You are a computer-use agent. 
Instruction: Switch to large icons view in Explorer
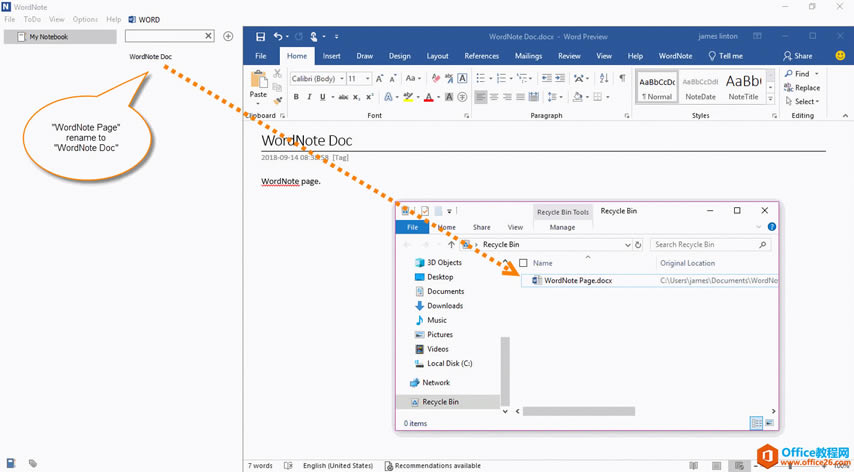point(769,423)
